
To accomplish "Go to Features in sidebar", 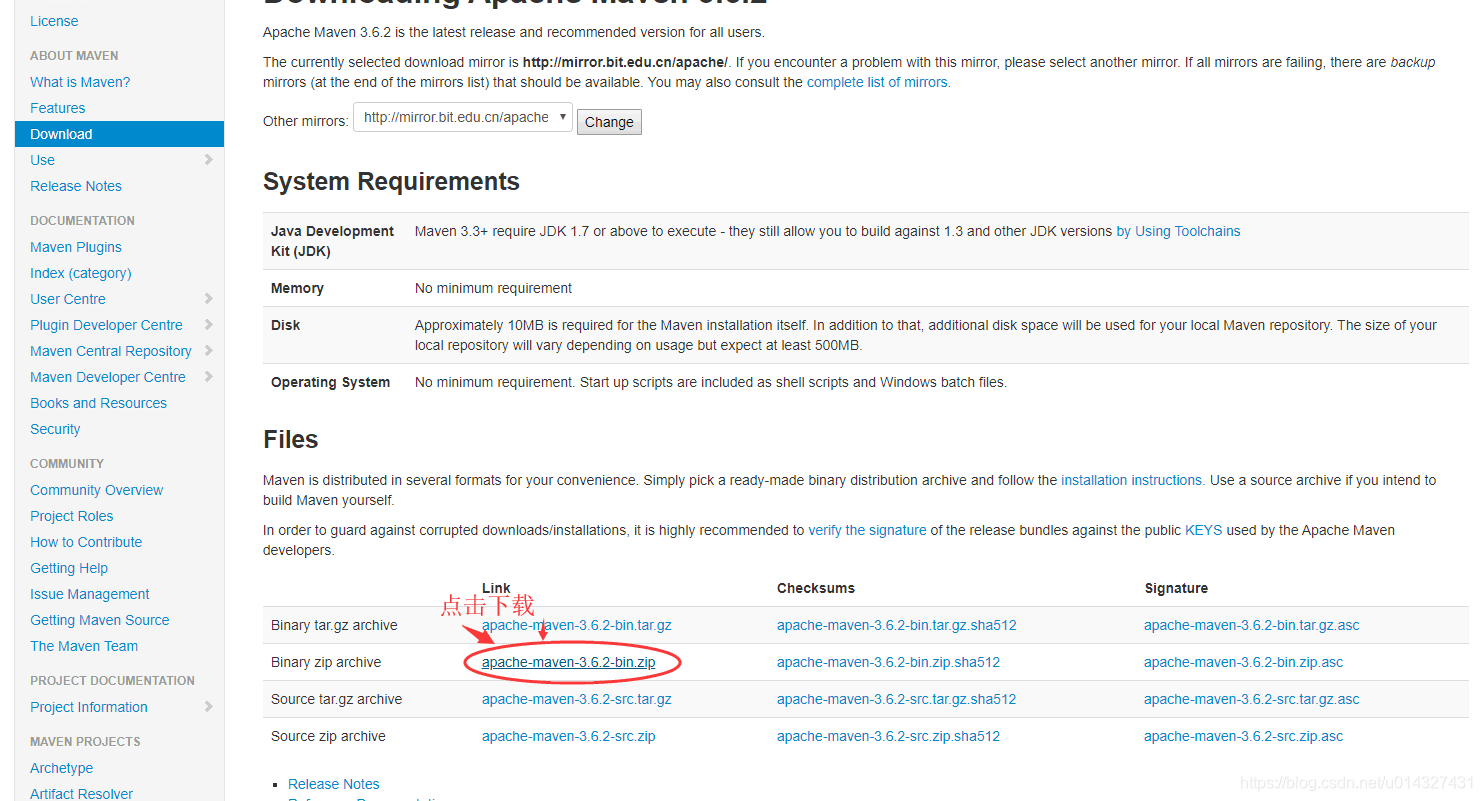I will pyautogui.click(x=58, y=108).
